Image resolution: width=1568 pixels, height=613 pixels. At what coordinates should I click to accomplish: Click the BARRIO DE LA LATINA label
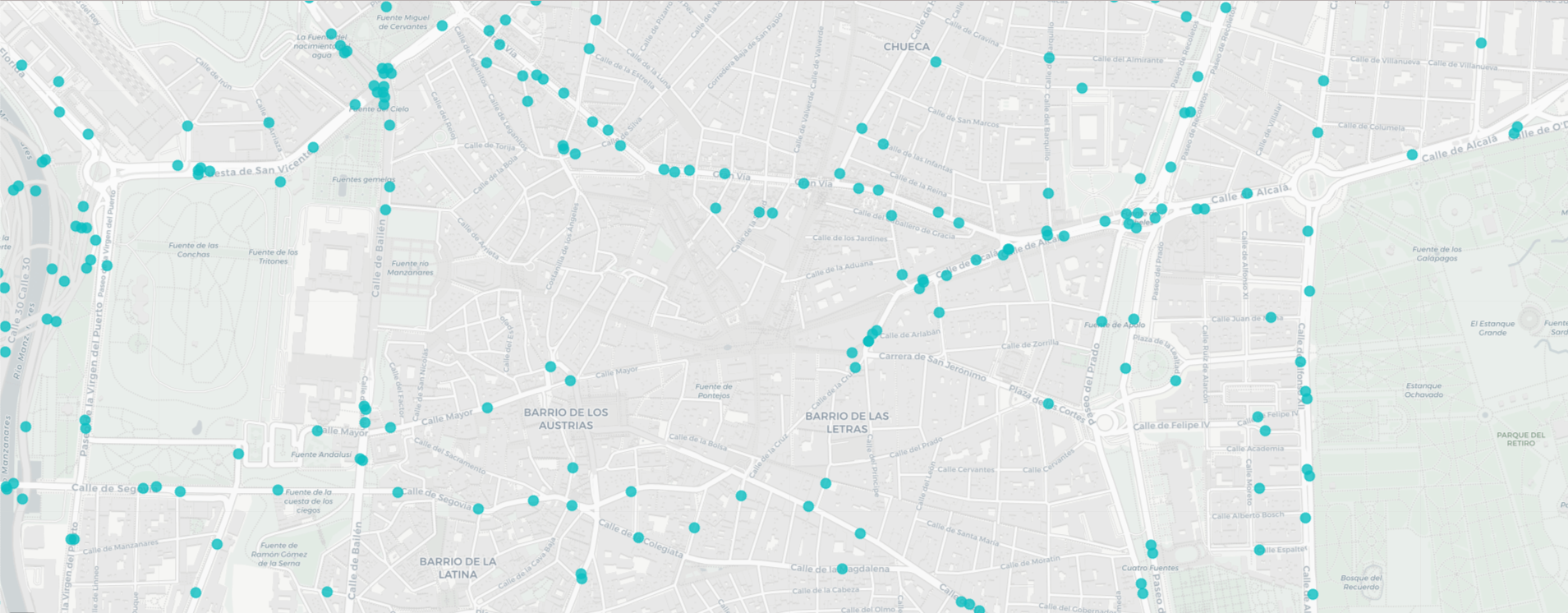[458, 567]
